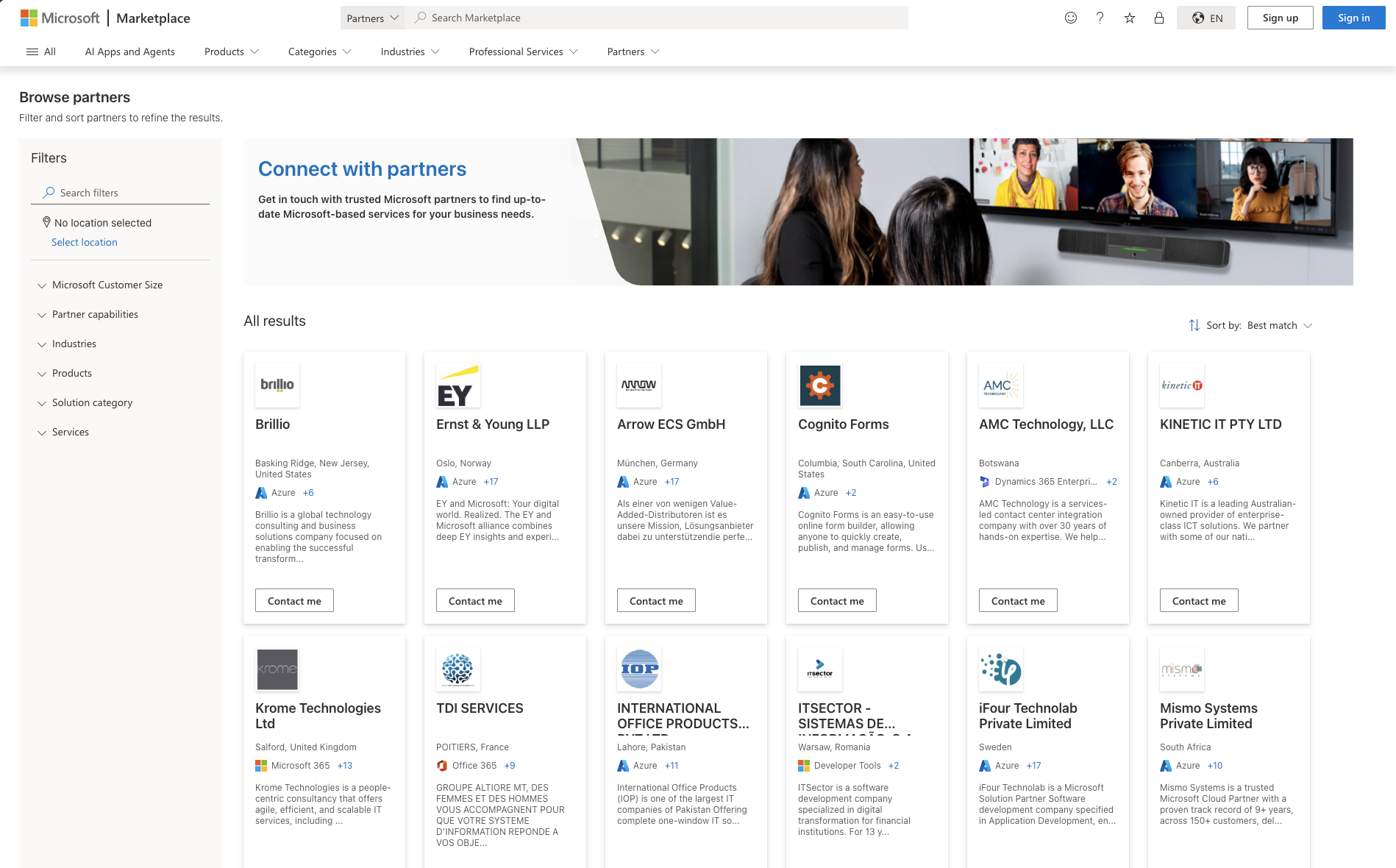Click the location pin icon in Filters
1396x868 pixels.
(46, 222)
